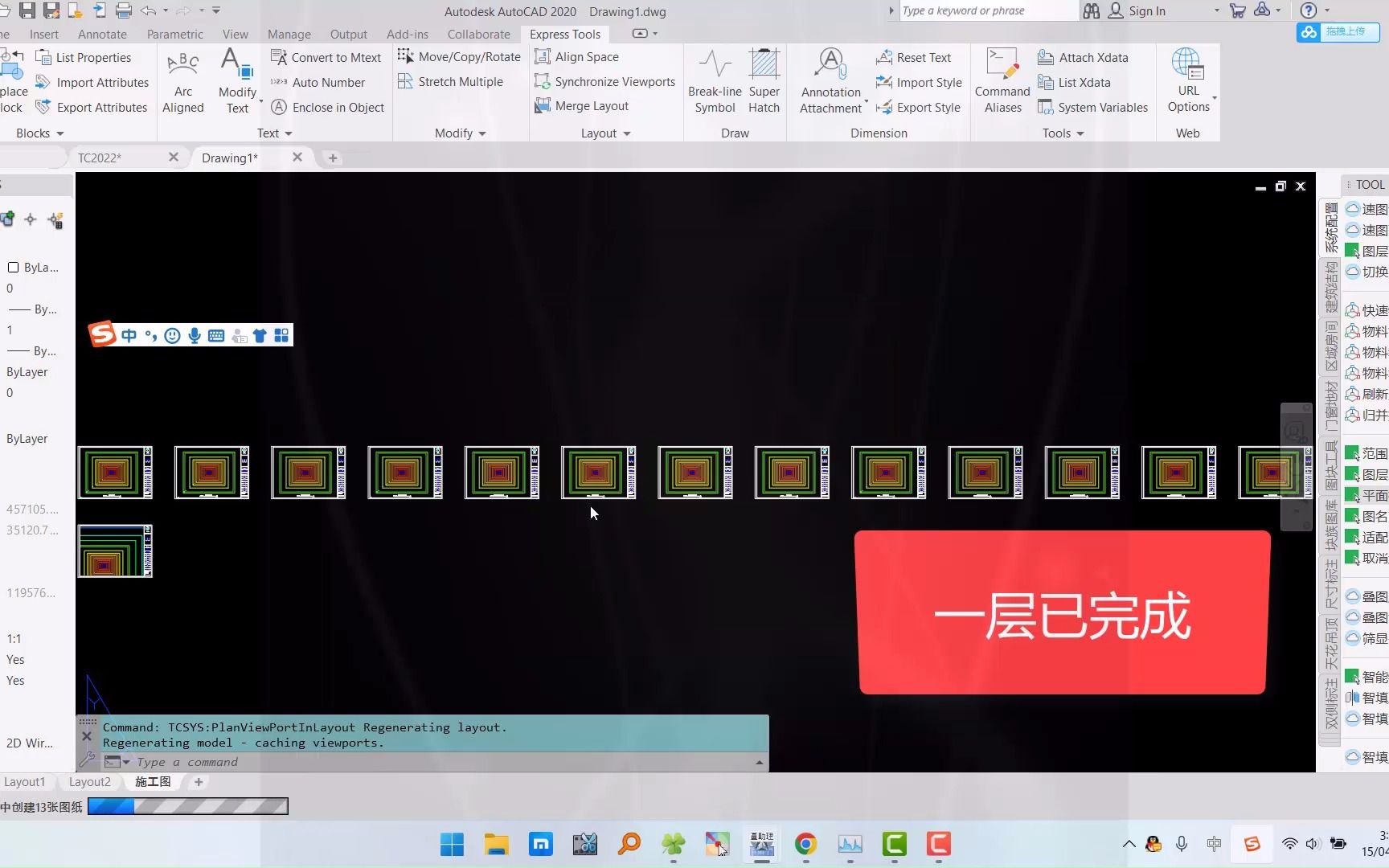Viewport: 1389px width, 868px height.
Task: Click the Command Aliases icon
Action: click(1002, 80)
